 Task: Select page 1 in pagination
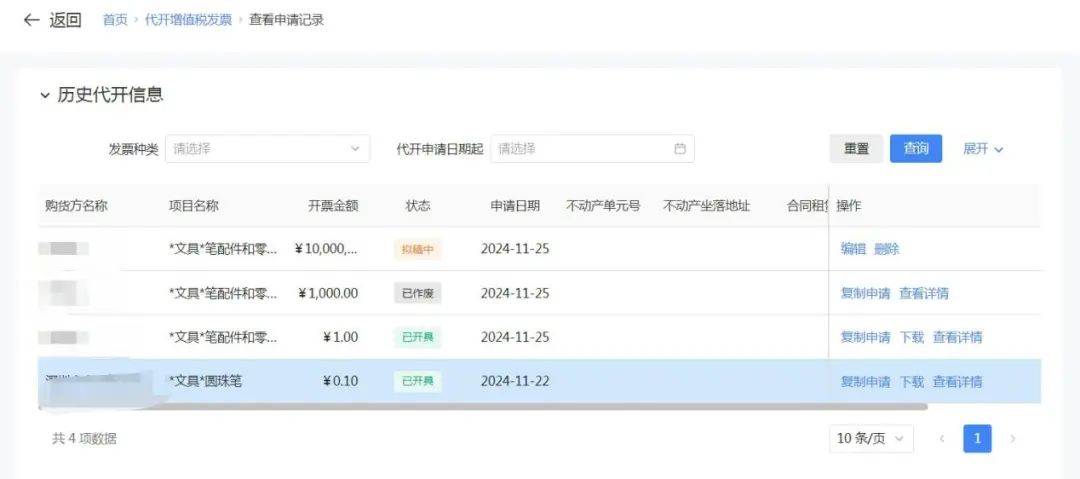(x=977, y=438)
